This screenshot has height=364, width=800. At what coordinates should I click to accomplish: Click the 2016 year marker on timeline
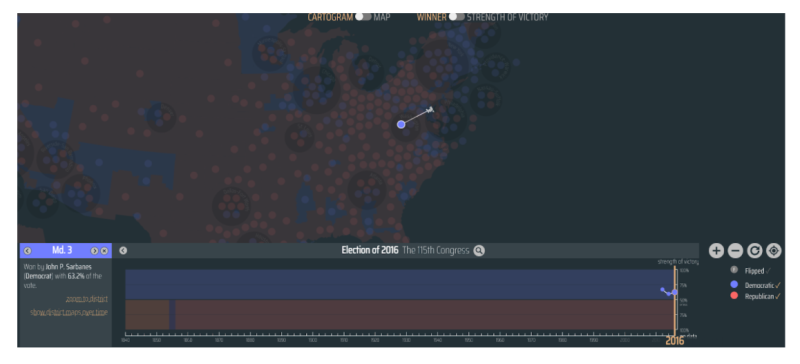674,341
